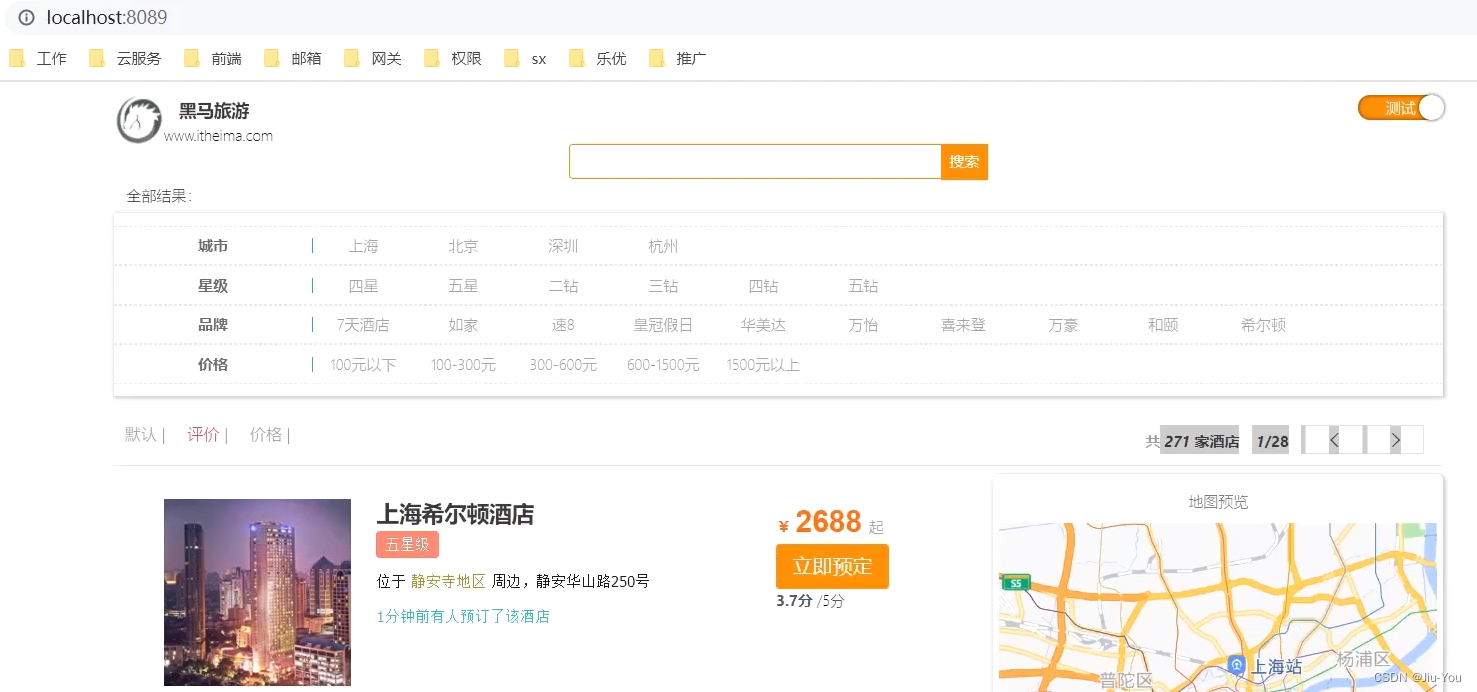The height and width of the screenshot is (692, 1477).
Task: Click the 立即预定 booking button
Action: (832, 566)
